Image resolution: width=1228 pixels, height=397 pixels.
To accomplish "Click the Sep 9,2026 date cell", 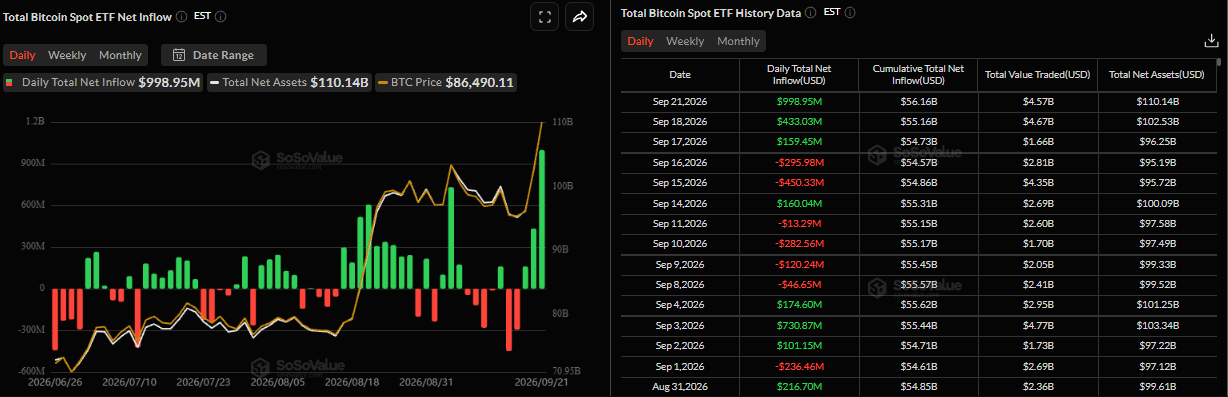I will point(680,264).
